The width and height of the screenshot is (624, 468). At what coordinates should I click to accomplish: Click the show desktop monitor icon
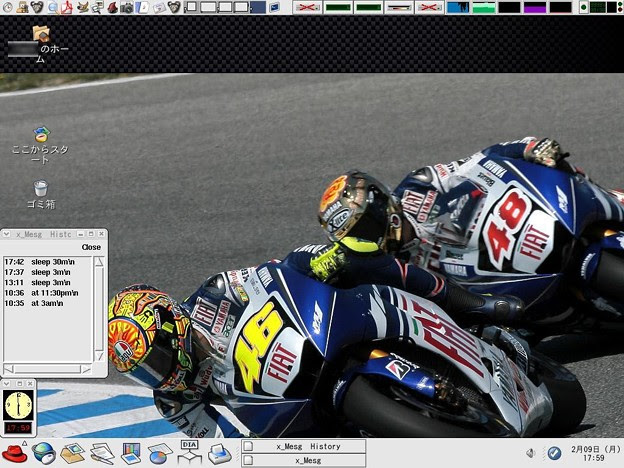click(x=275, y=7)
